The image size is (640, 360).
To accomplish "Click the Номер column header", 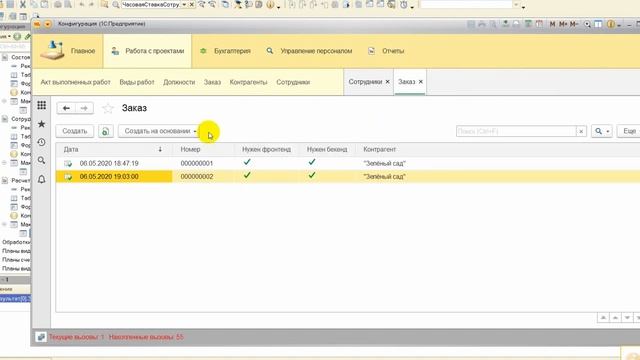I will pos(190,150).
